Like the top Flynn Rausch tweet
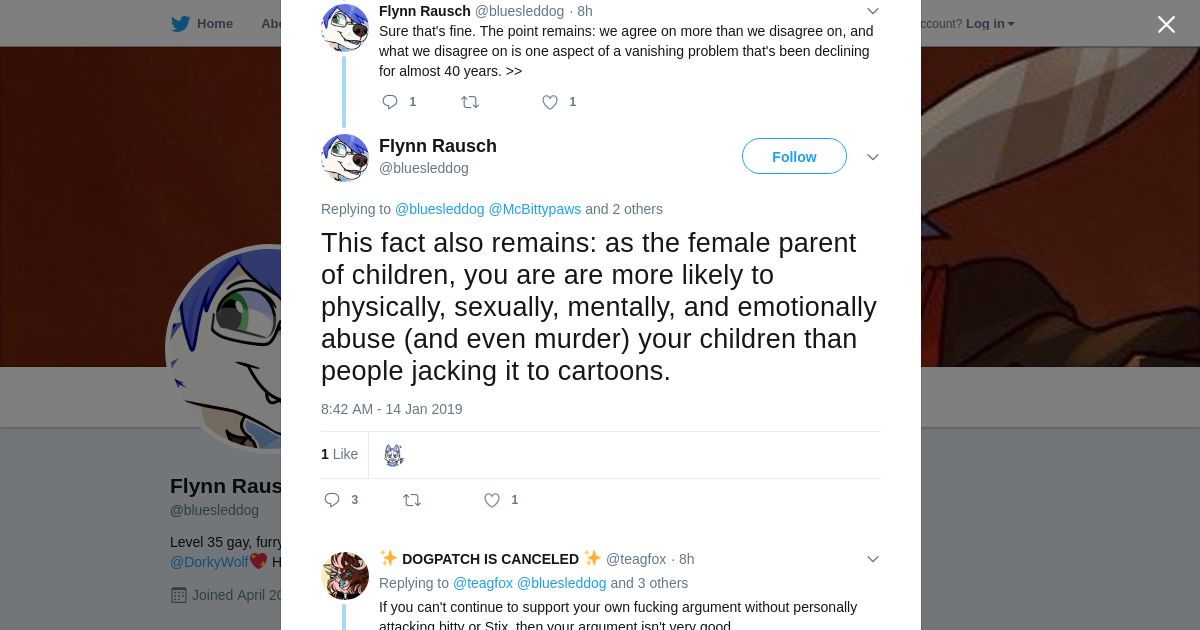 click(550, 102)
